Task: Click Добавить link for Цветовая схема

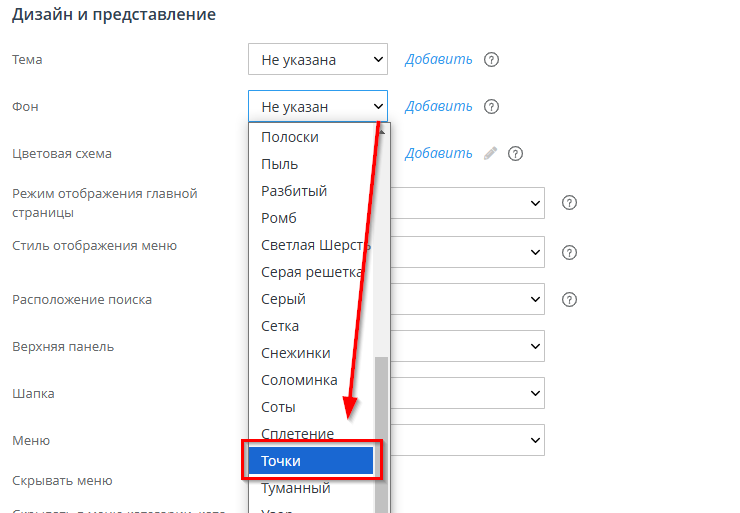Action: [438, 154]
